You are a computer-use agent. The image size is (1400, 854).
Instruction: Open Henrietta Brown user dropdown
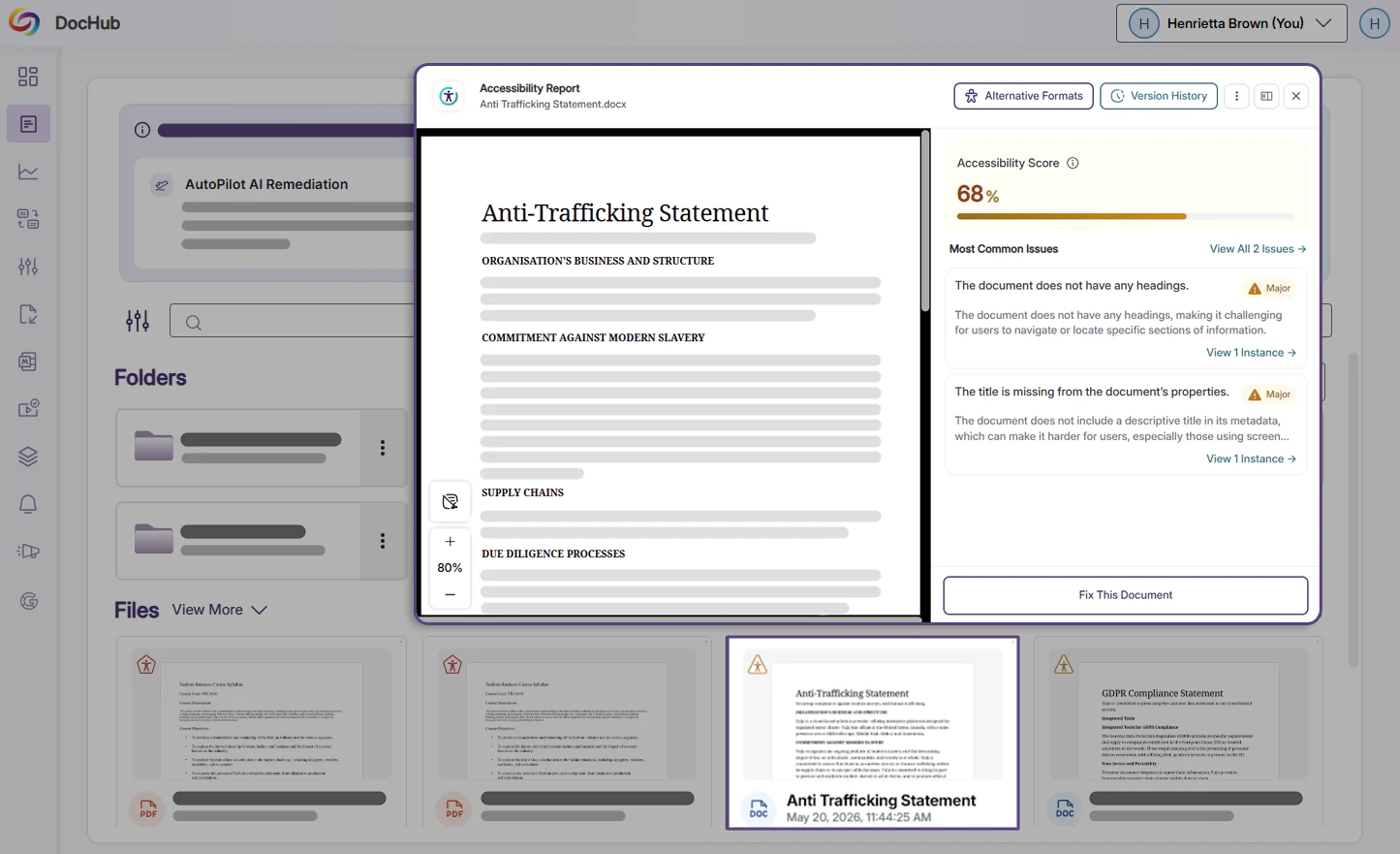[1231, 23]
